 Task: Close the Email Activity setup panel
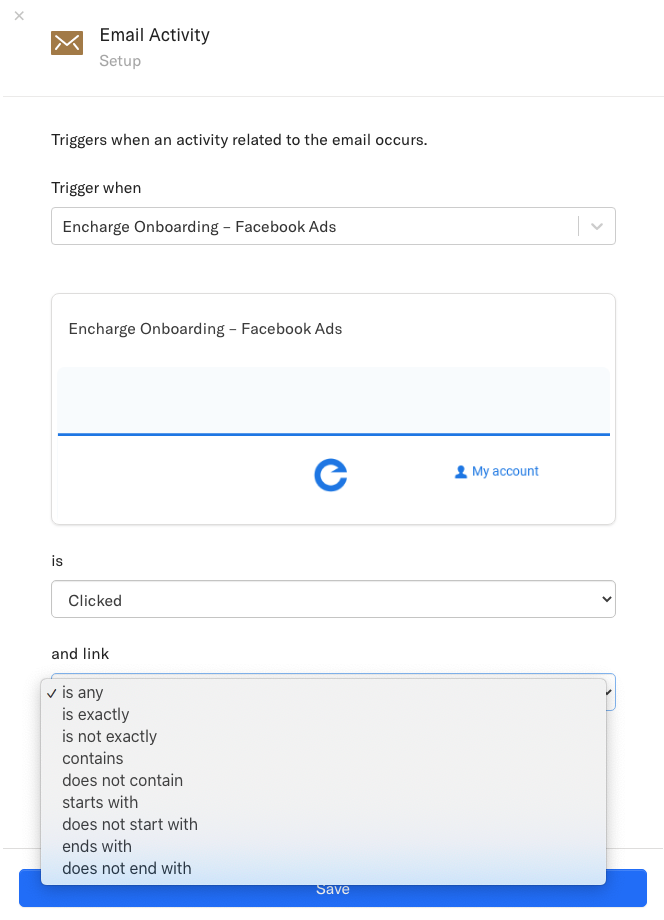point(19,16)
